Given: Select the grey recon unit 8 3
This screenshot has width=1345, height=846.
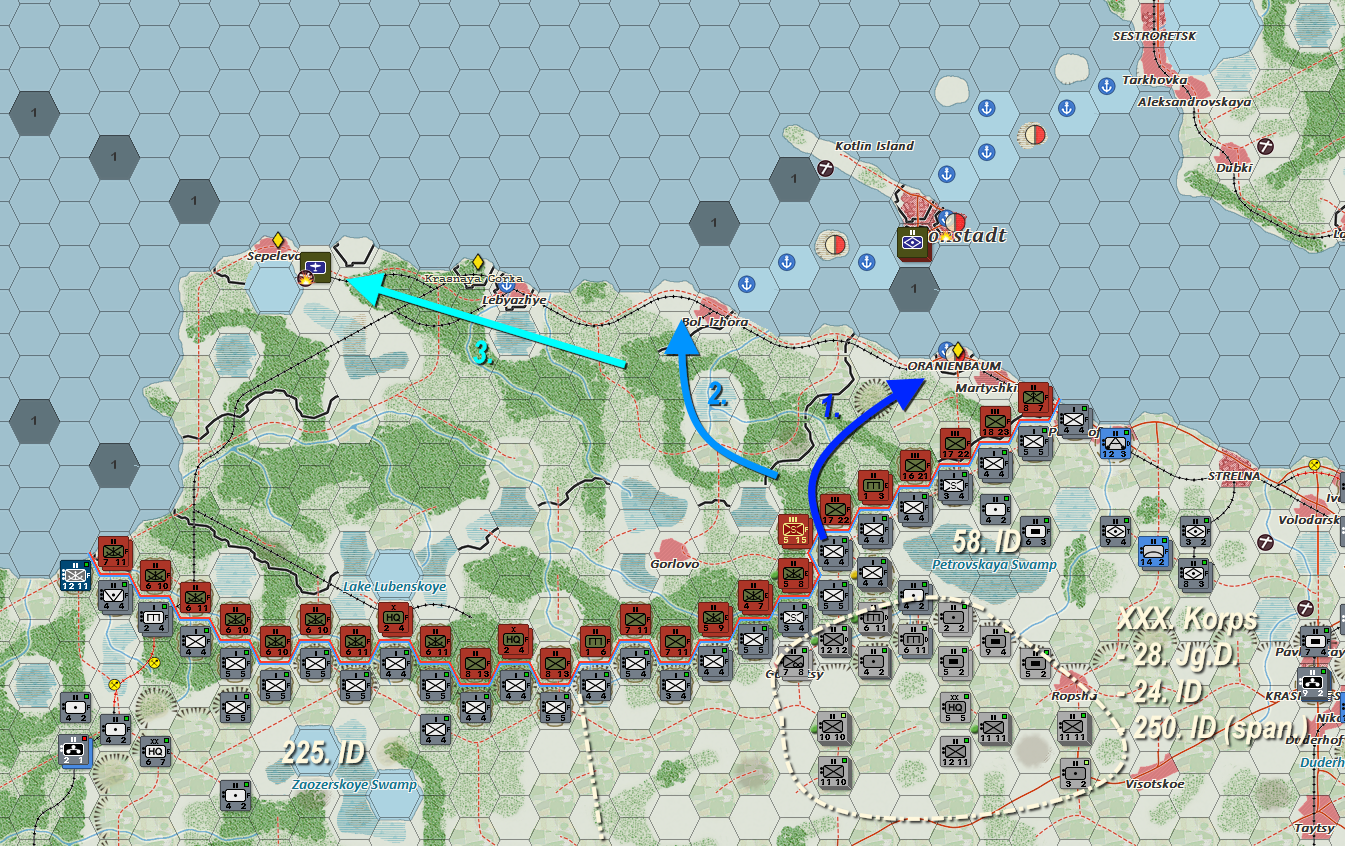Looking at the screenshot, I should click(x=1194, y=573).
